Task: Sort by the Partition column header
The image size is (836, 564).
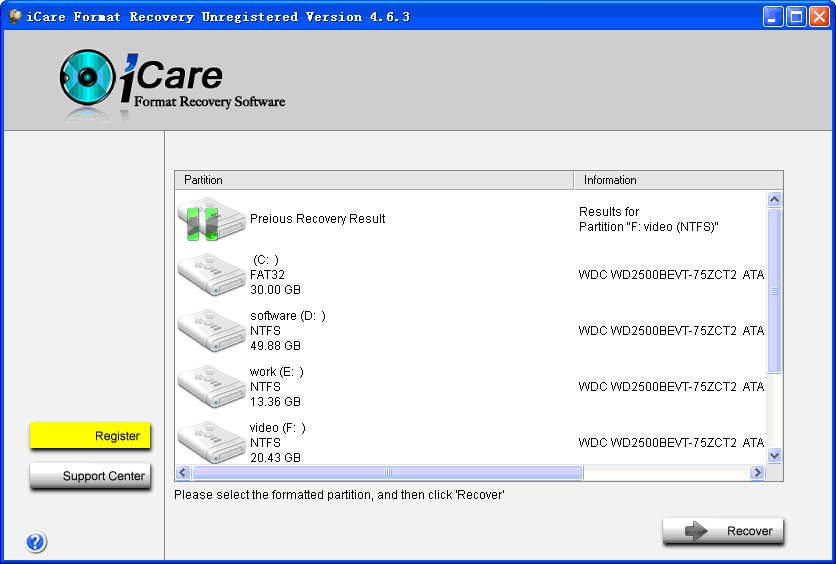Action: coord(374,180)
